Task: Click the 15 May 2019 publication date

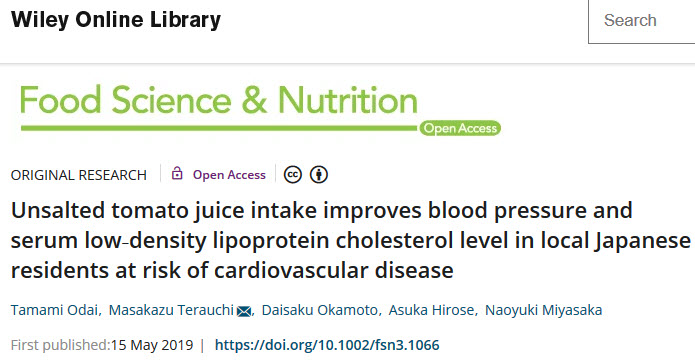Action: [x=152, y=345]
